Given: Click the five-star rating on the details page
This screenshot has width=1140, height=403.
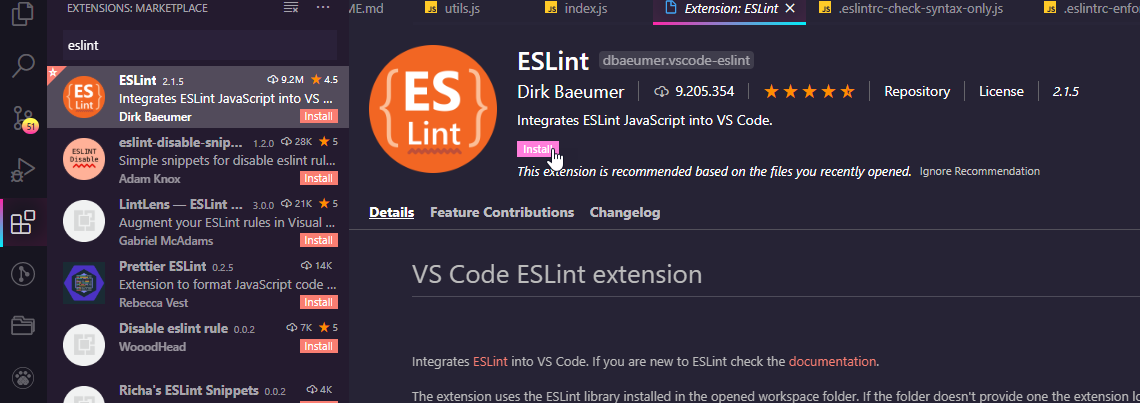Looking at the screenshot, I should 809,92.
